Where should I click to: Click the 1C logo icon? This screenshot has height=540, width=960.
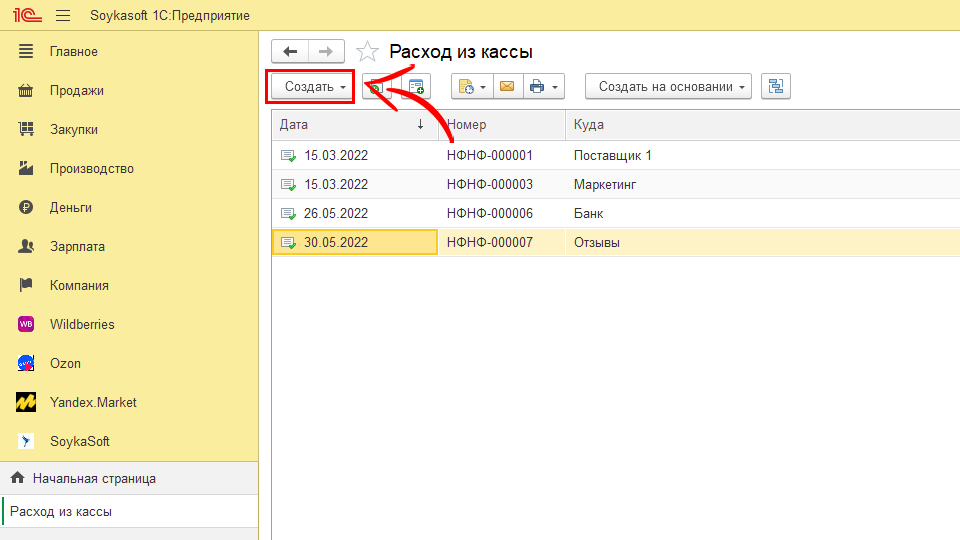tap(25, 16)
